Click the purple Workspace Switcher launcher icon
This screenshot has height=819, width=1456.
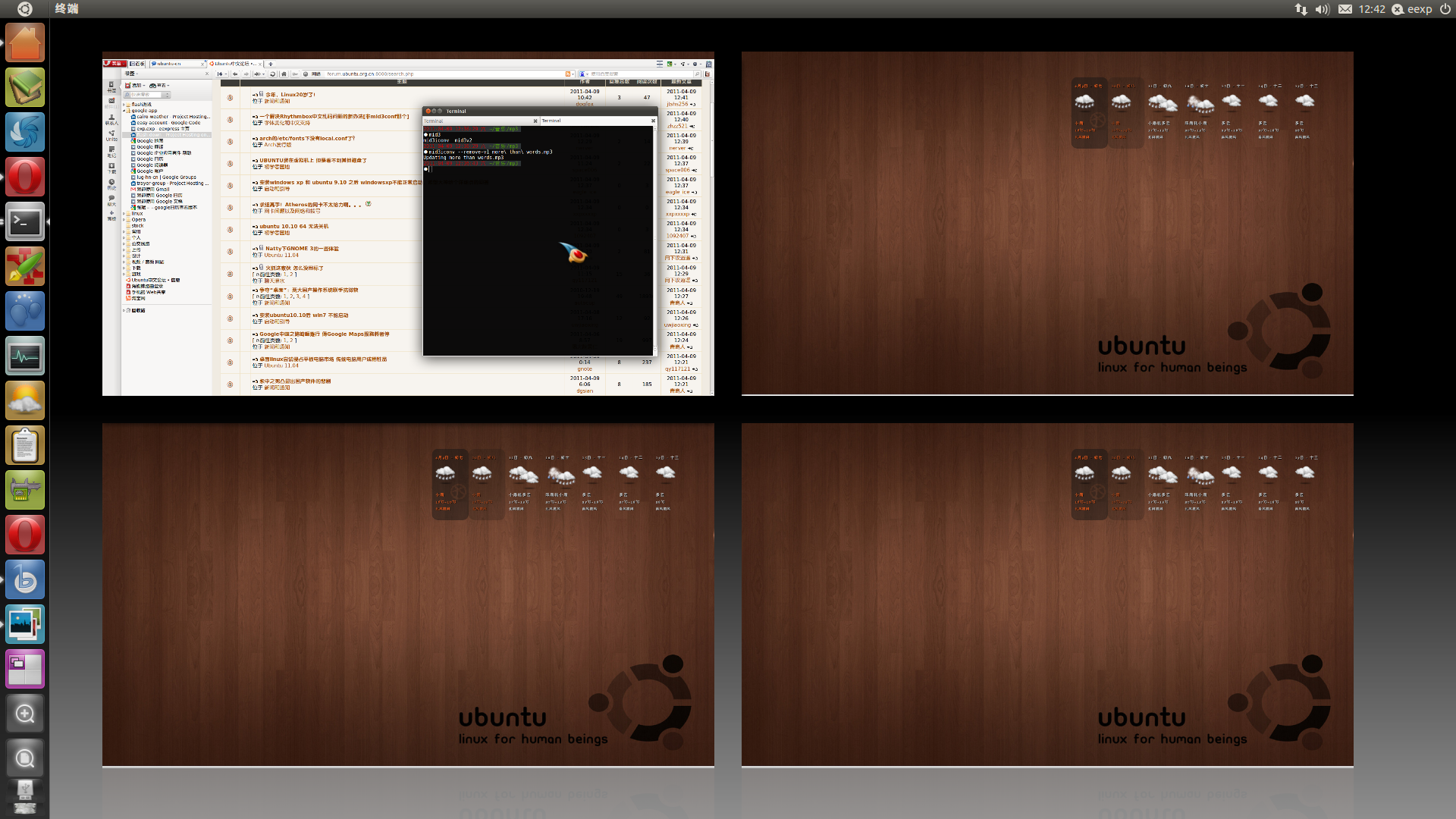click(25, 669)
